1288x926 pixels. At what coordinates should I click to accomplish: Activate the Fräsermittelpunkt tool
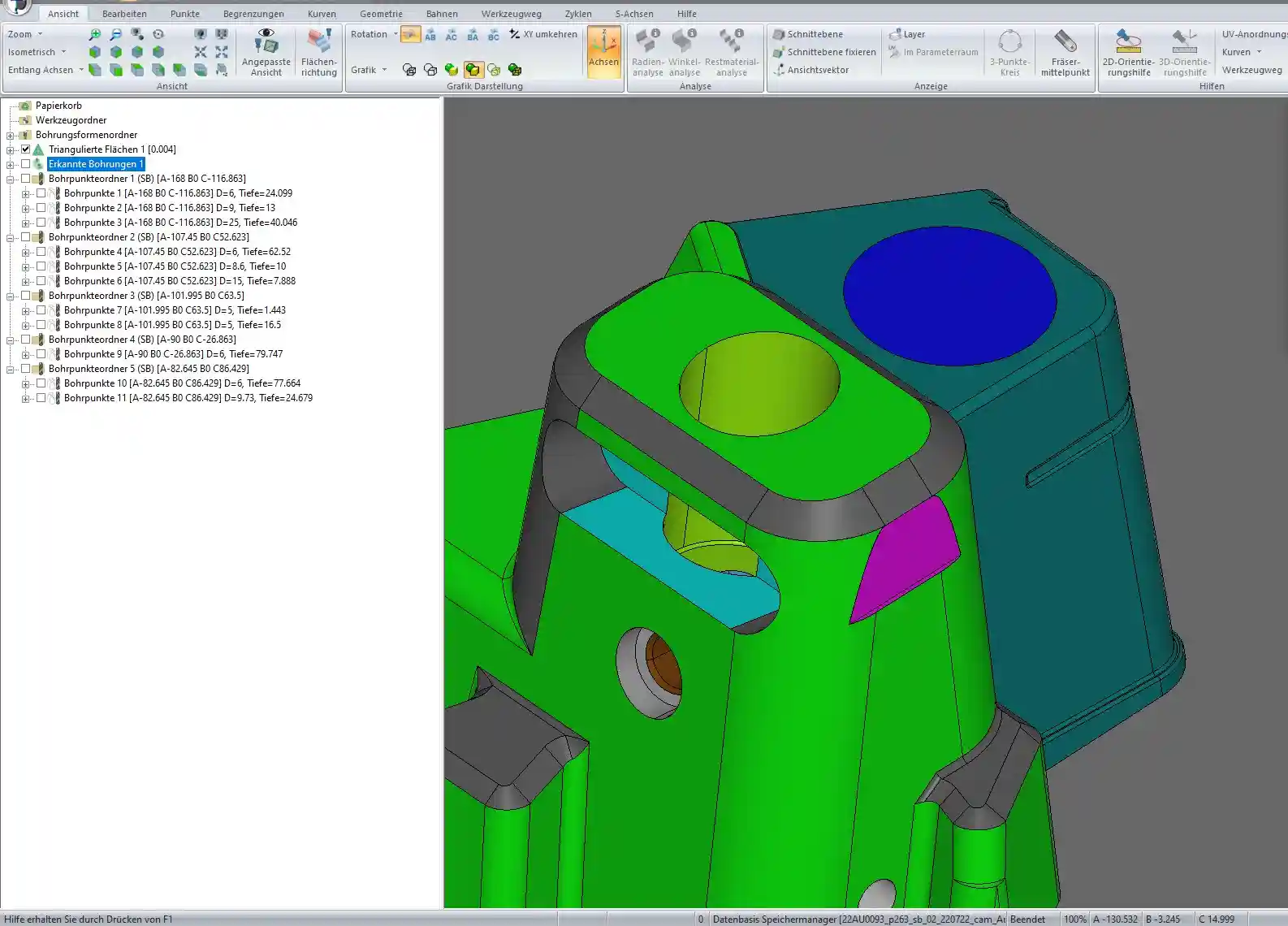[x=1065, y=53]
